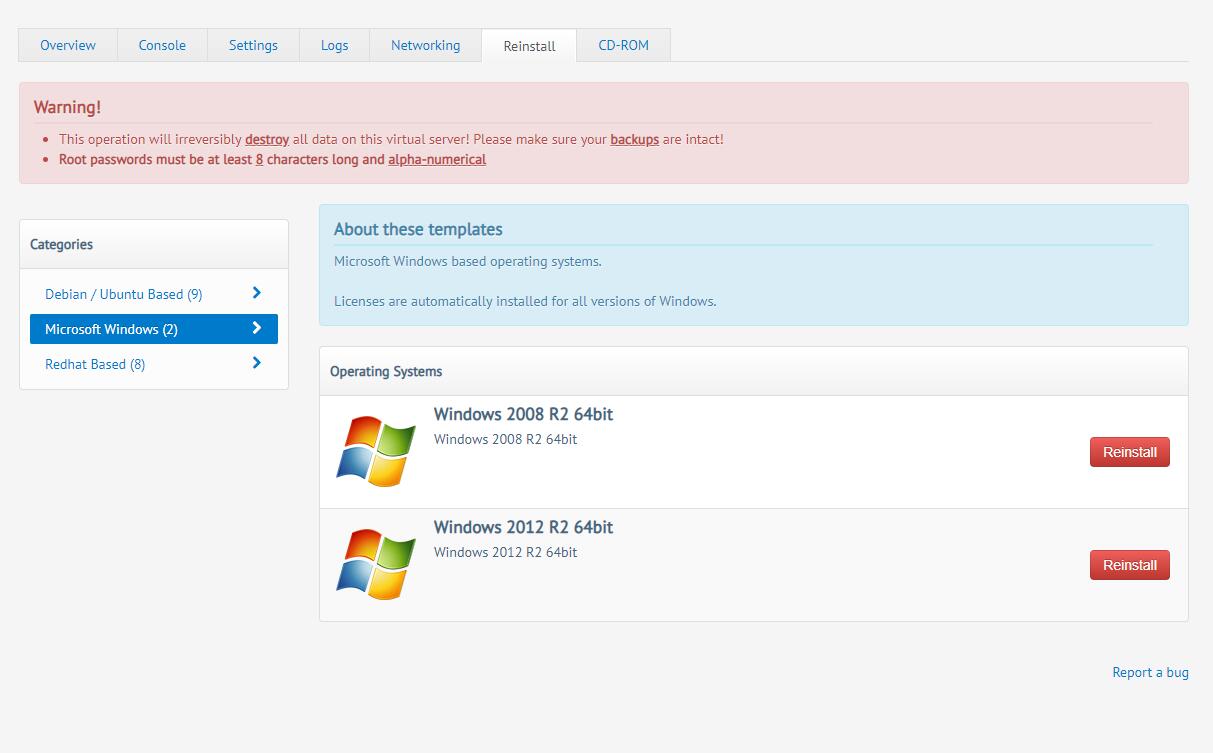Click the Microsoft Windows category chevron arrow
This screenshot has width=1213, height=753.
257,328
